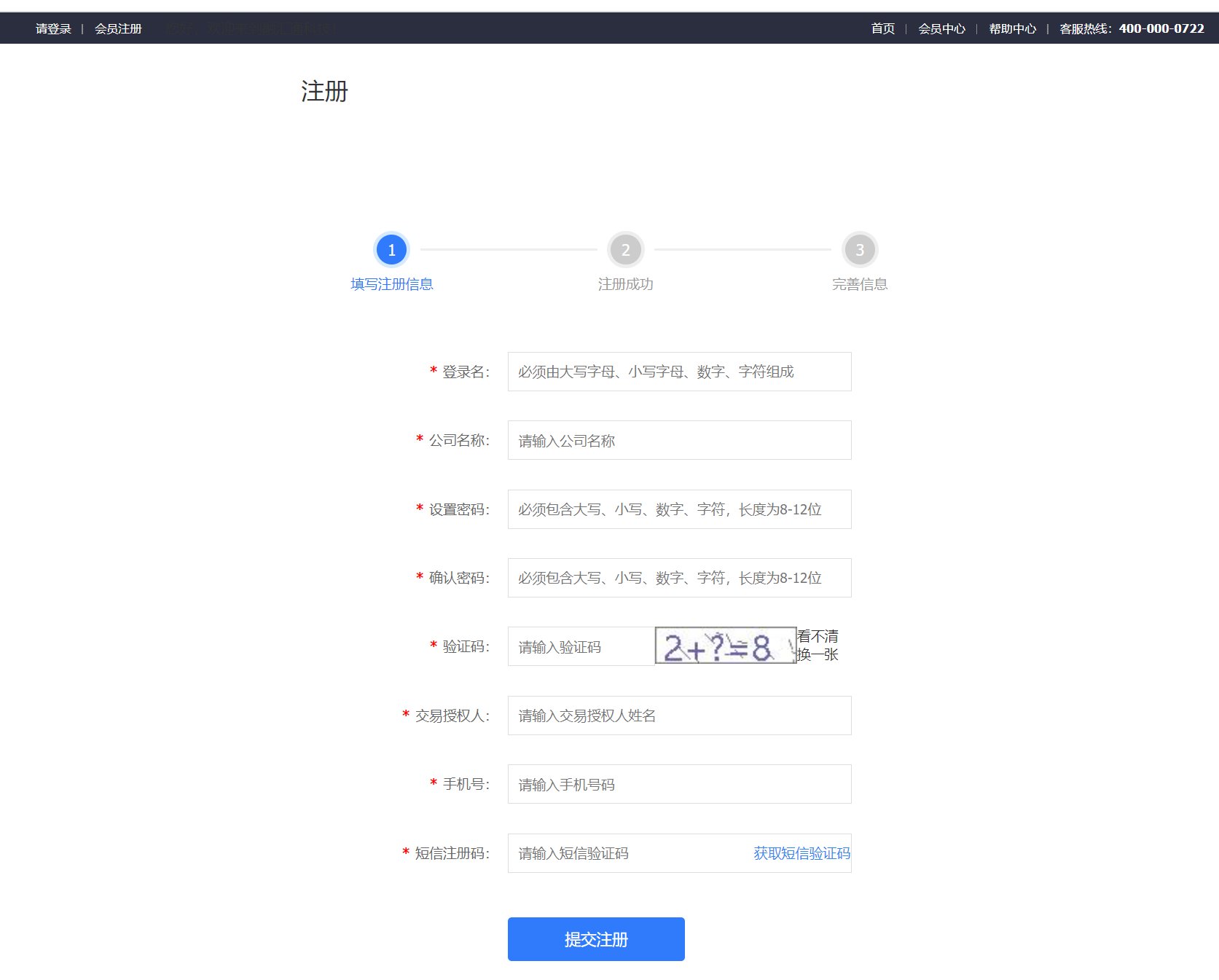
Task: Focus the 设置密码 input field
Action: tap(680, 509)
